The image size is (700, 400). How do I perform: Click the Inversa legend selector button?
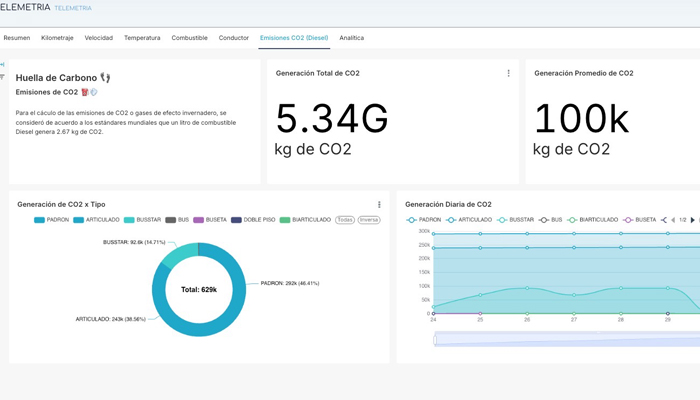[x=369, y=220]
